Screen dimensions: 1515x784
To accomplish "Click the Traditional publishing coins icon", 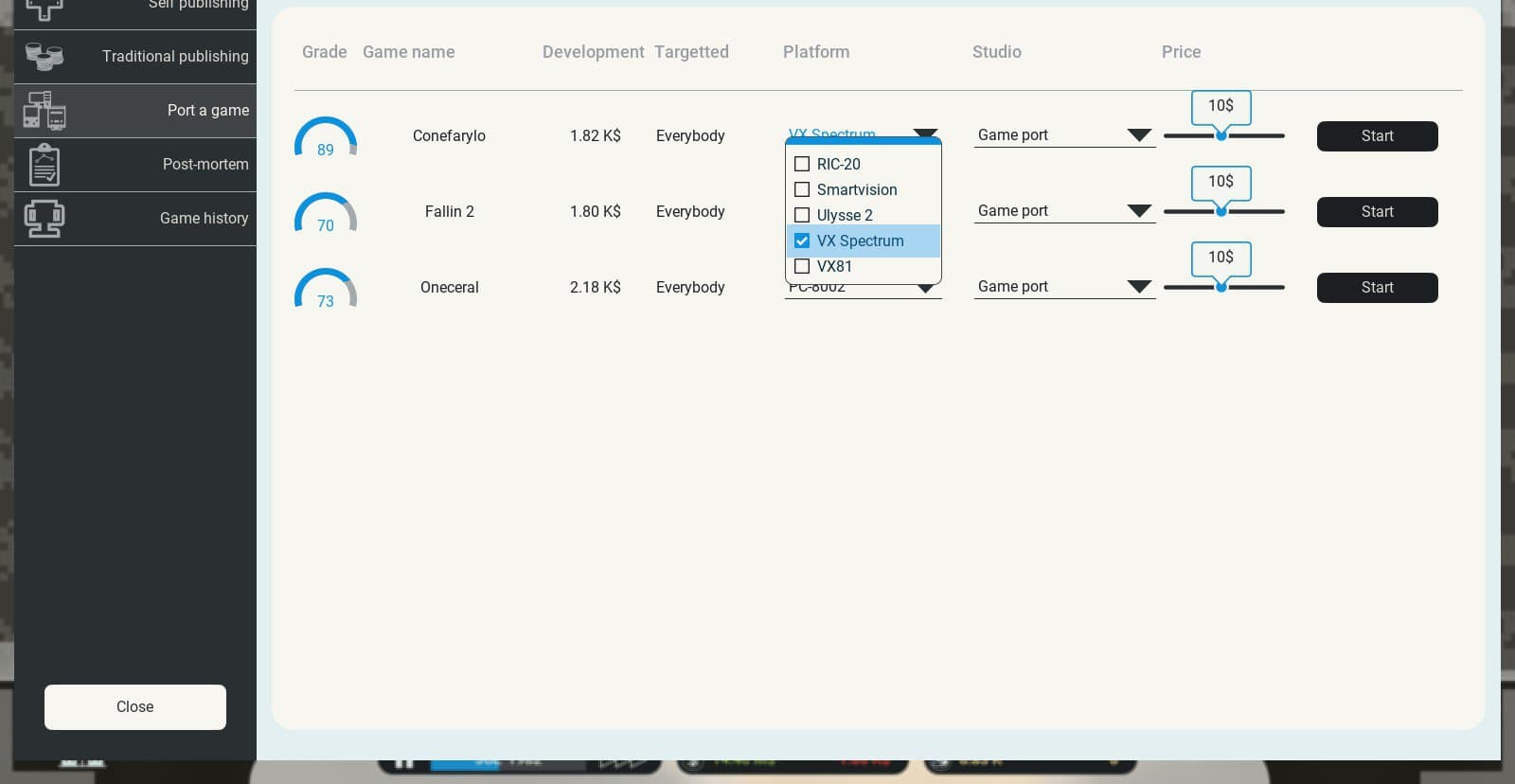I will [x=44, y=57].
